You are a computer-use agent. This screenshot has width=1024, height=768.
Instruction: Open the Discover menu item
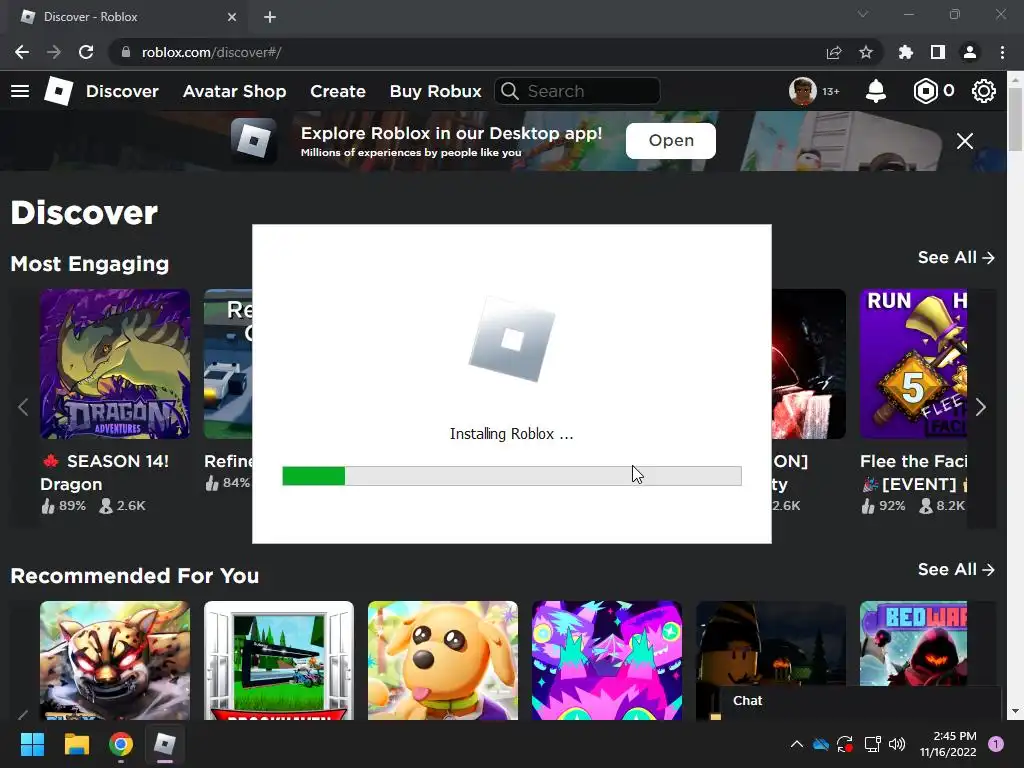click(x=122, y=91)
